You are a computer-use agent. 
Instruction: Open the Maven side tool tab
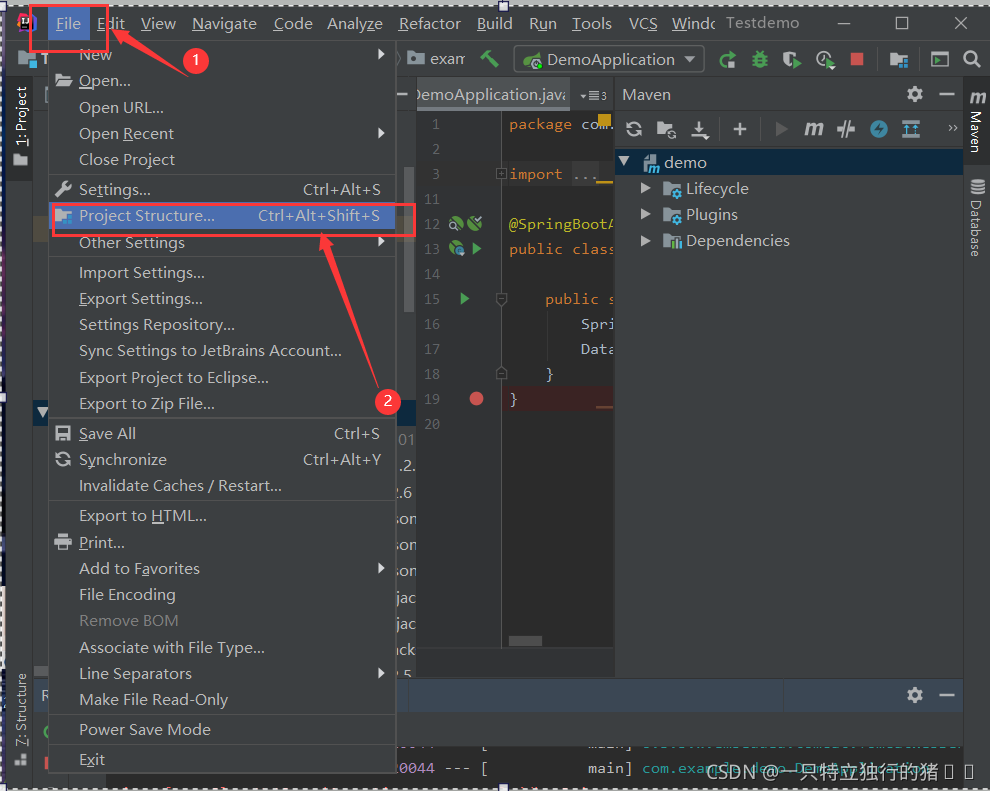click(x=976, y=121)
